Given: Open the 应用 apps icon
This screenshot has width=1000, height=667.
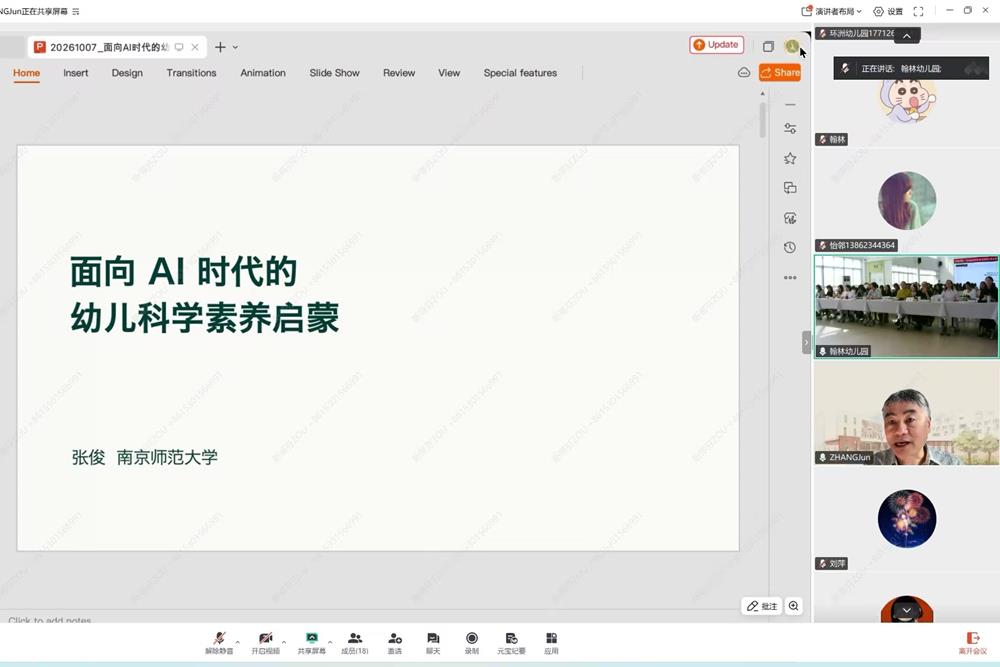Looking at the screenshot, I should click(551, 642).
